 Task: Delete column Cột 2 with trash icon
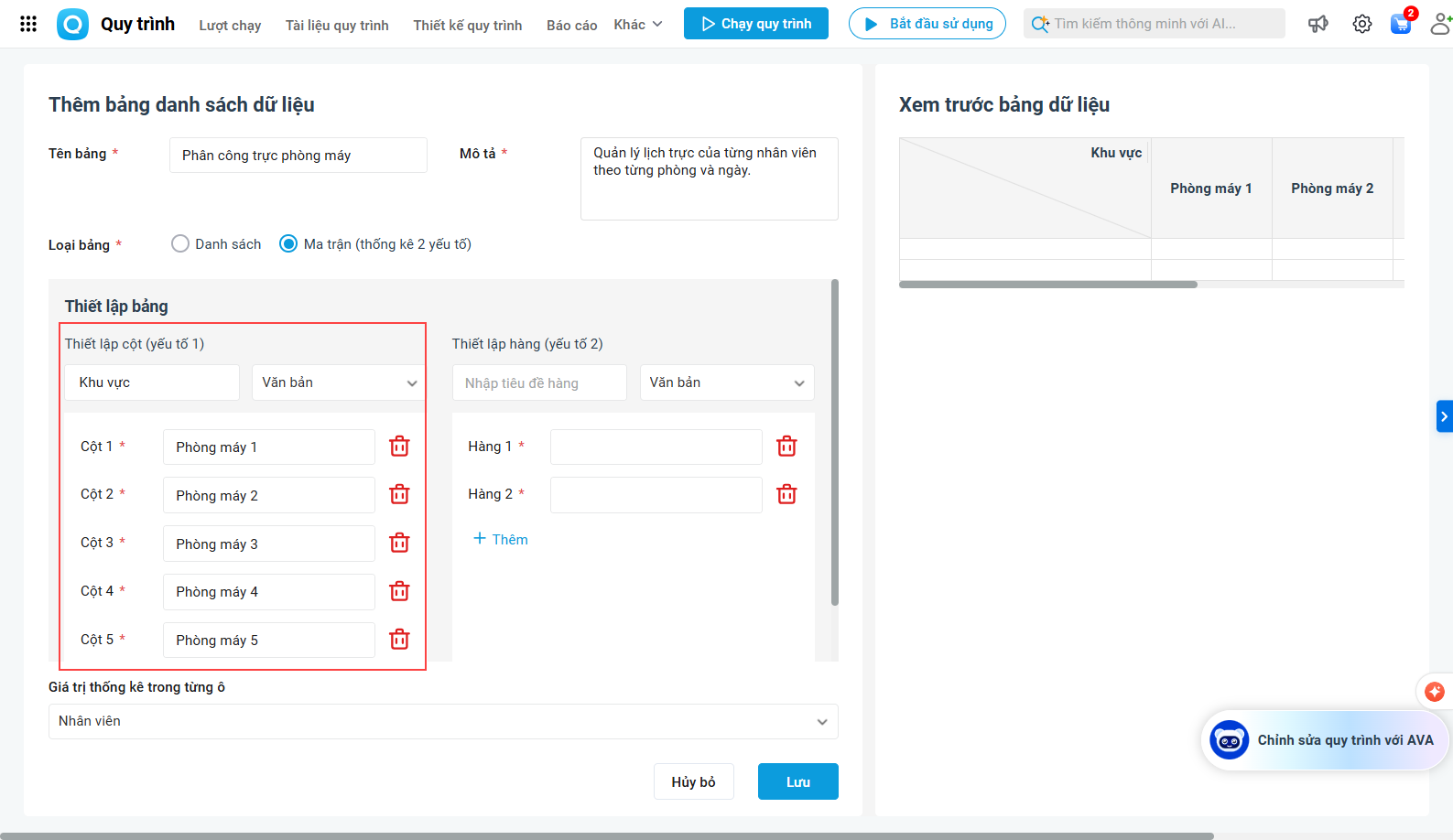399,495
